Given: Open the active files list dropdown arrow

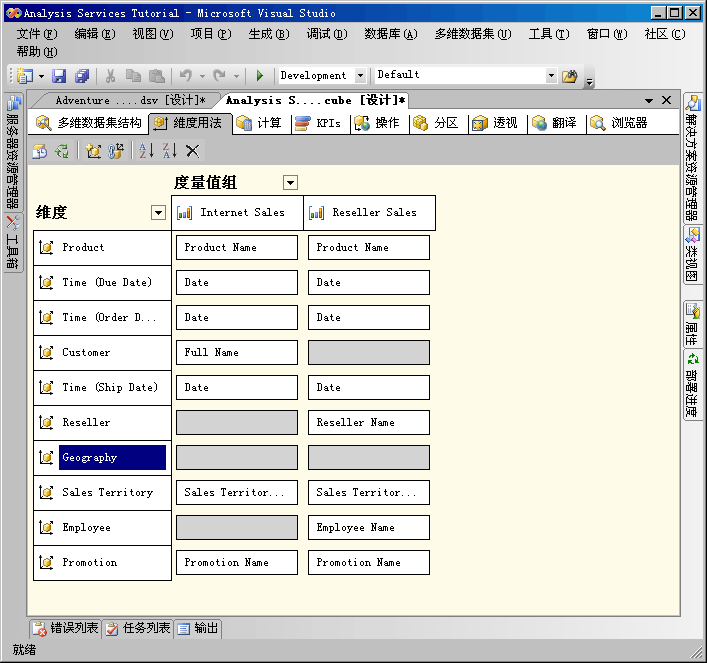Looking at the screenshot, I should point(649,101).
